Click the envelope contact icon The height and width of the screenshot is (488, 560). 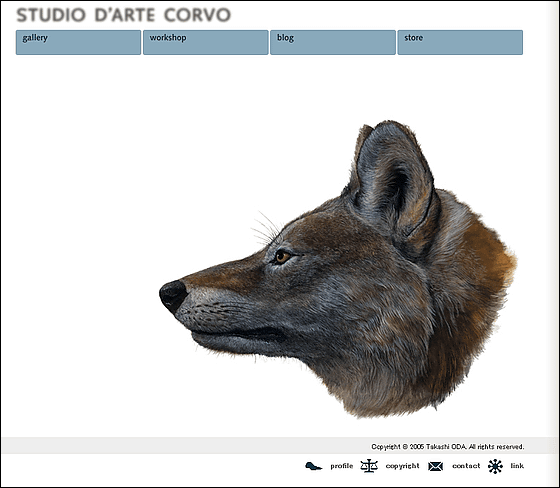coord(435,466)
